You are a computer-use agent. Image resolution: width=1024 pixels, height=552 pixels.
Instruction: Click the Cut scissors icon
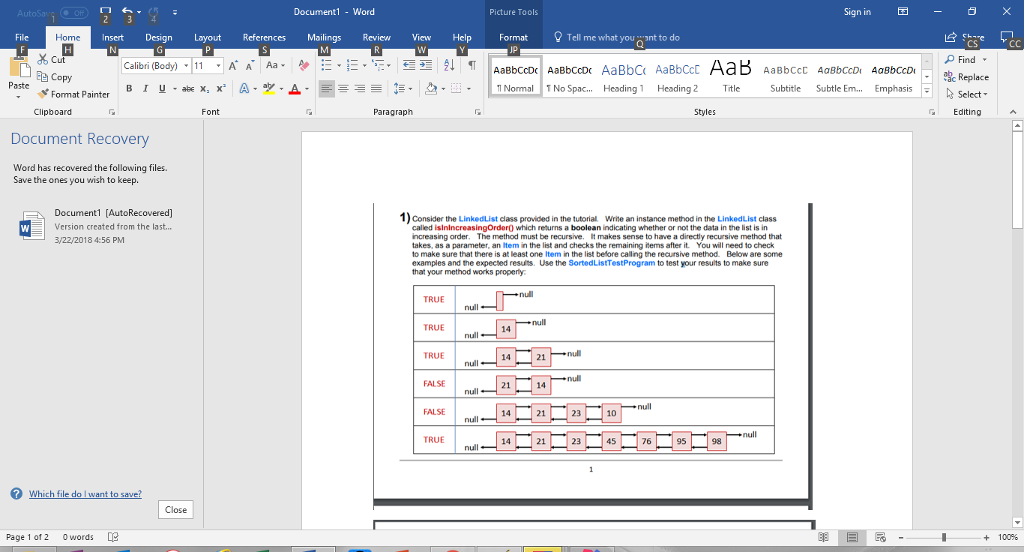[x=42, y=59]
